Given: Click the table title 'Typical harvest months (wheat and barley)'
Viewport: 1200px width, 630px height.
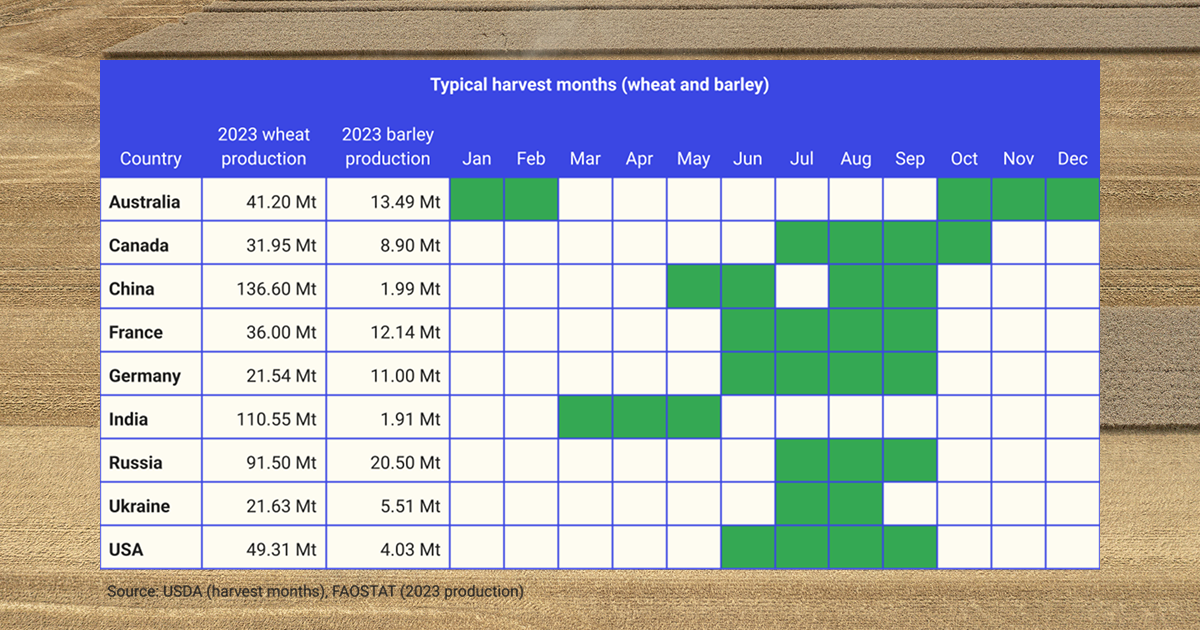Looking at the screenshot, I should pyautogui.click(x=599, y=85).
